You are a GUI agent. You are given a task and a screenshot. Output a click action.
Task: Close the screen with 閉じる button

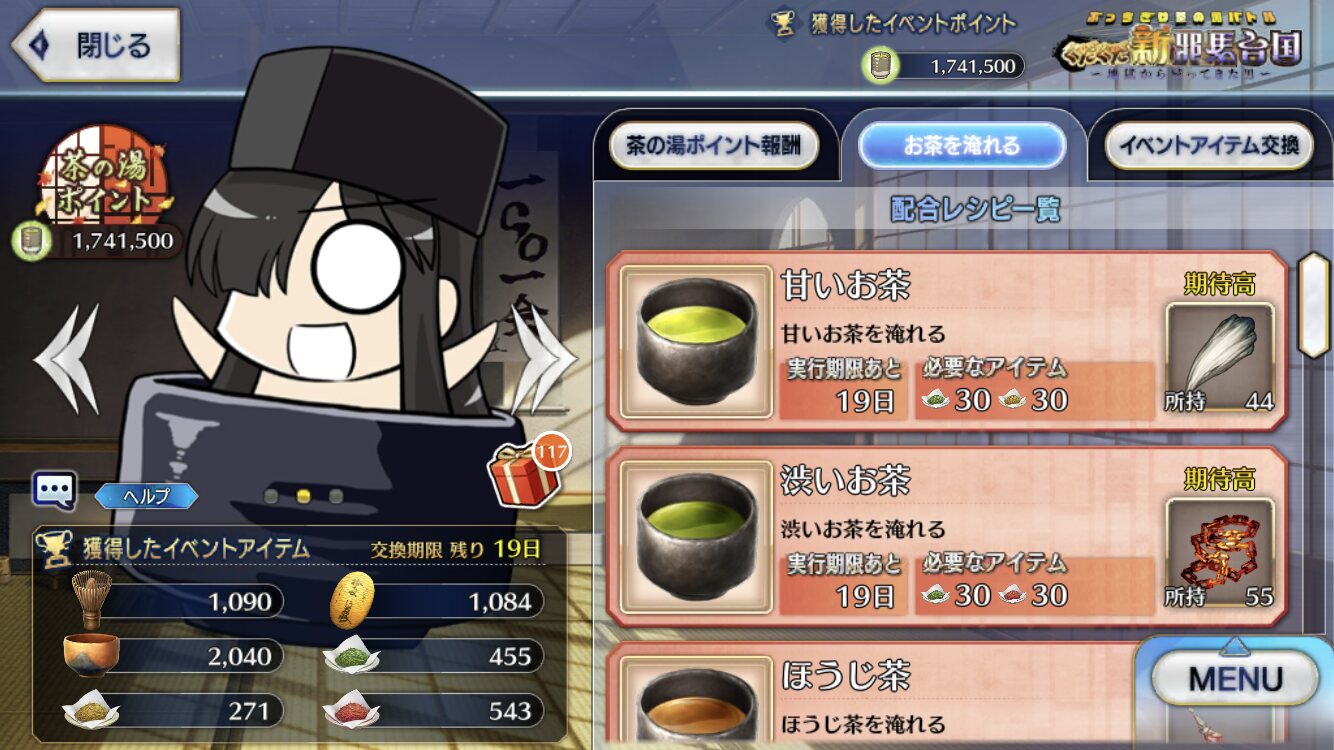click(x=95, y=45)
